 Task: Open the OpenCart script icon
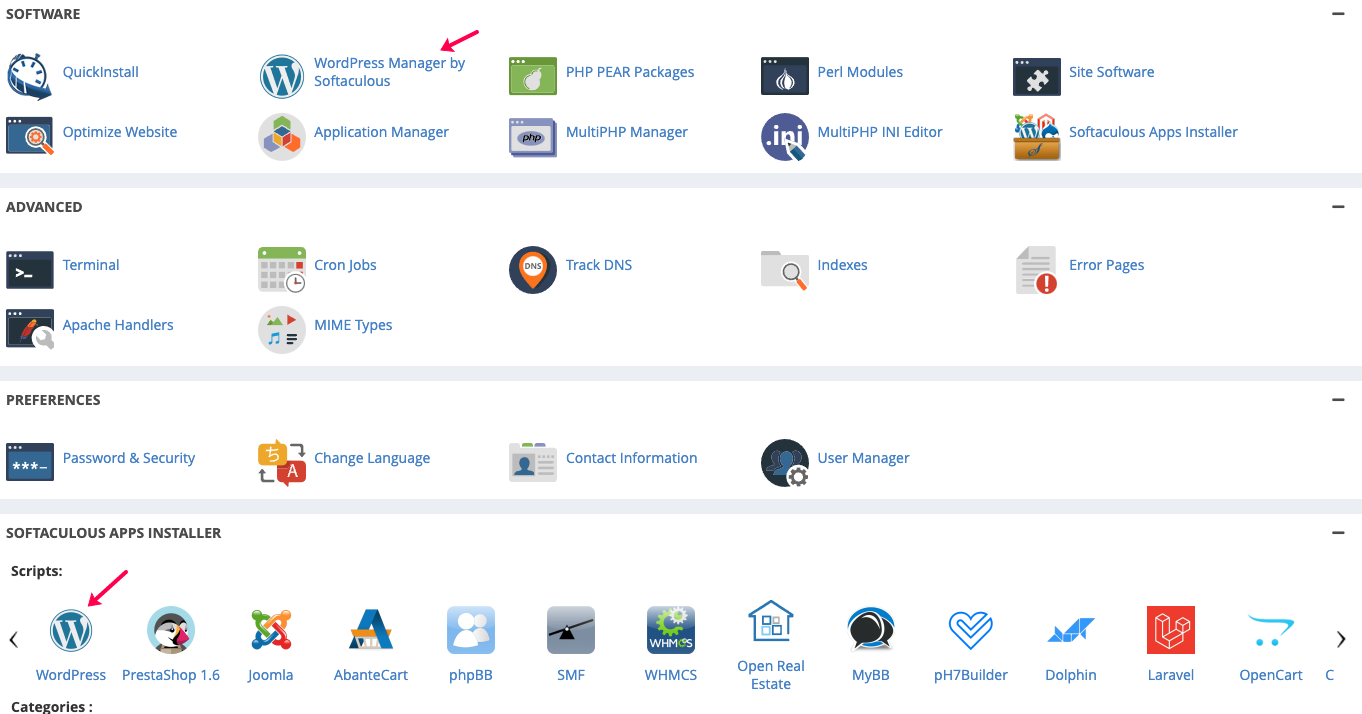[x=1271, y=631]
